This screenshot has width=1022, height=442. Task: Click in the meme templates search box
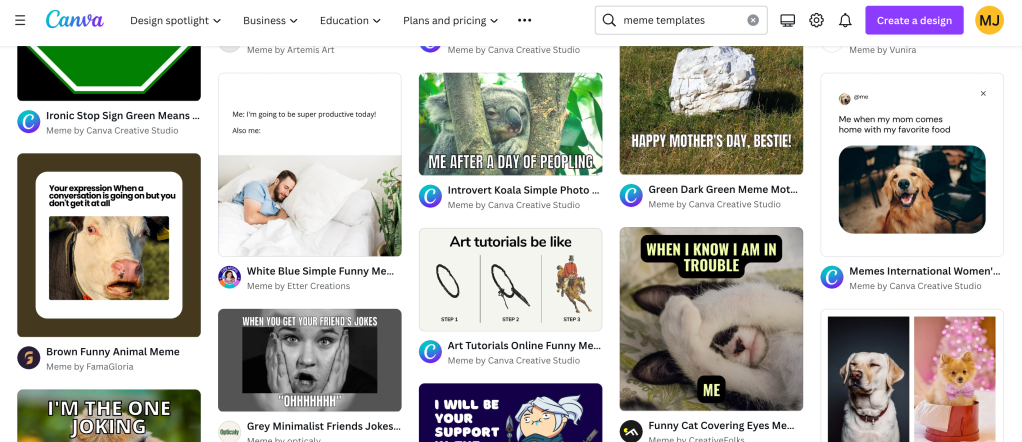680,20
